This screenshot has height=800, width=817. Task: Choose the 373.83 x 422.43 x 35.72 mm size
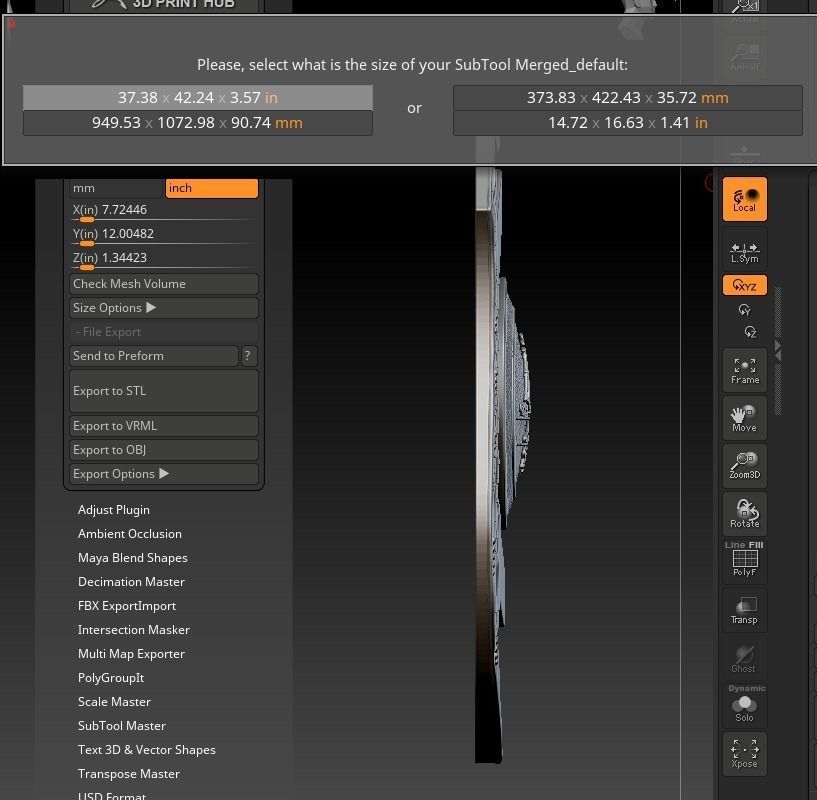pos(628,97)
